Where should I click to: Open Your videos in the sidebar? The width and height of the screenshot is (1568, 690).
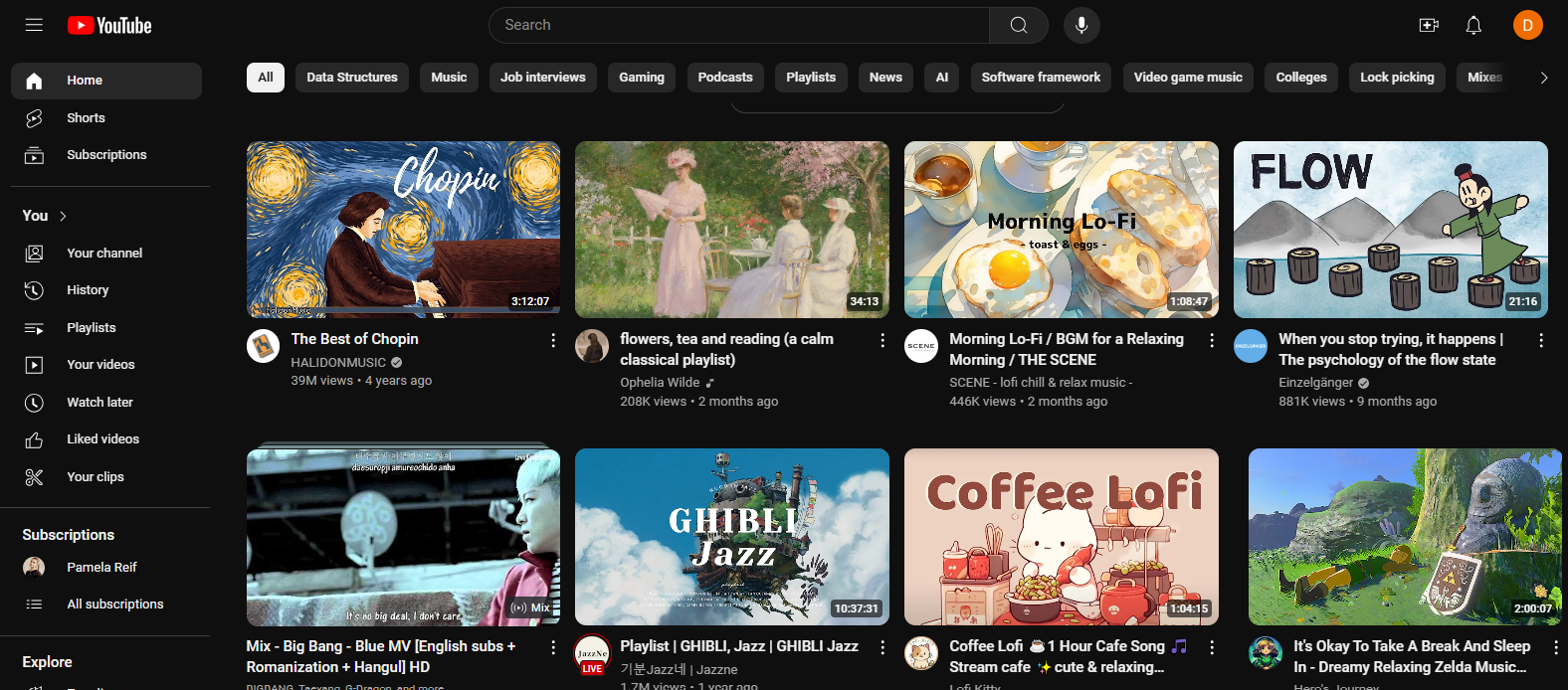click(106, 365)
